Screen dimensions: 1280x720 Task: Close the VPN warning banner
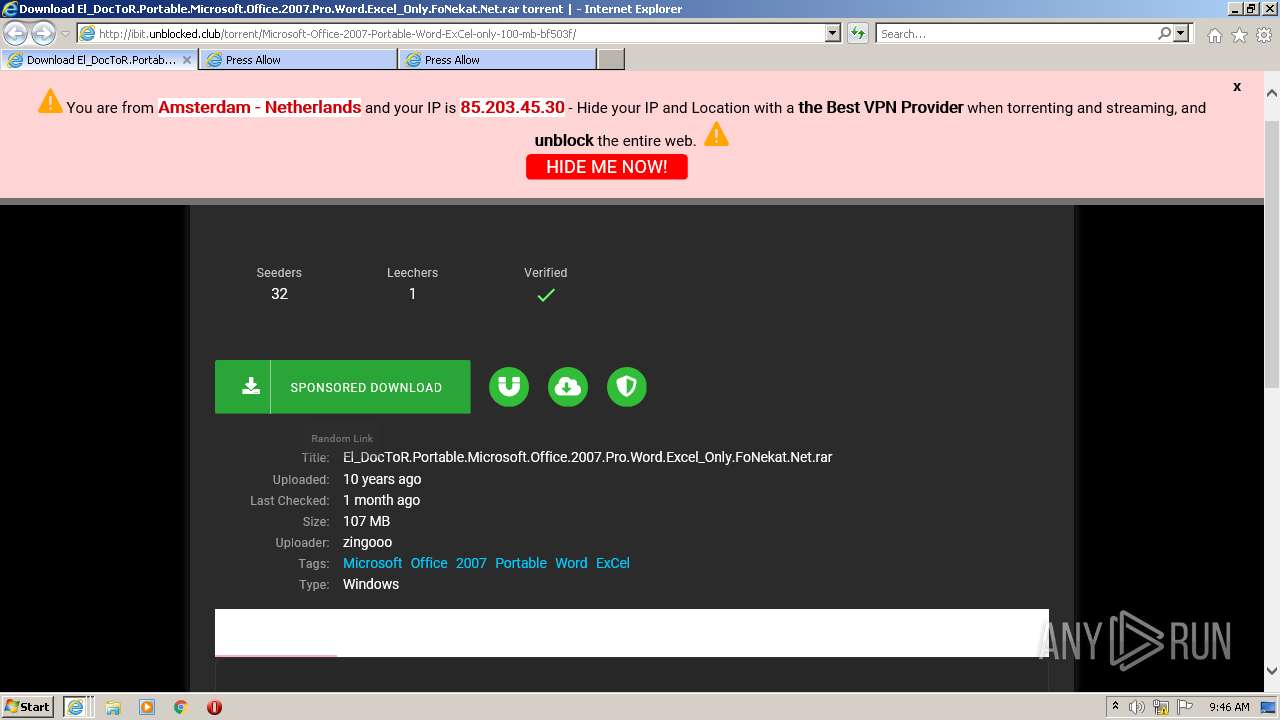[x=1237, y=87]
